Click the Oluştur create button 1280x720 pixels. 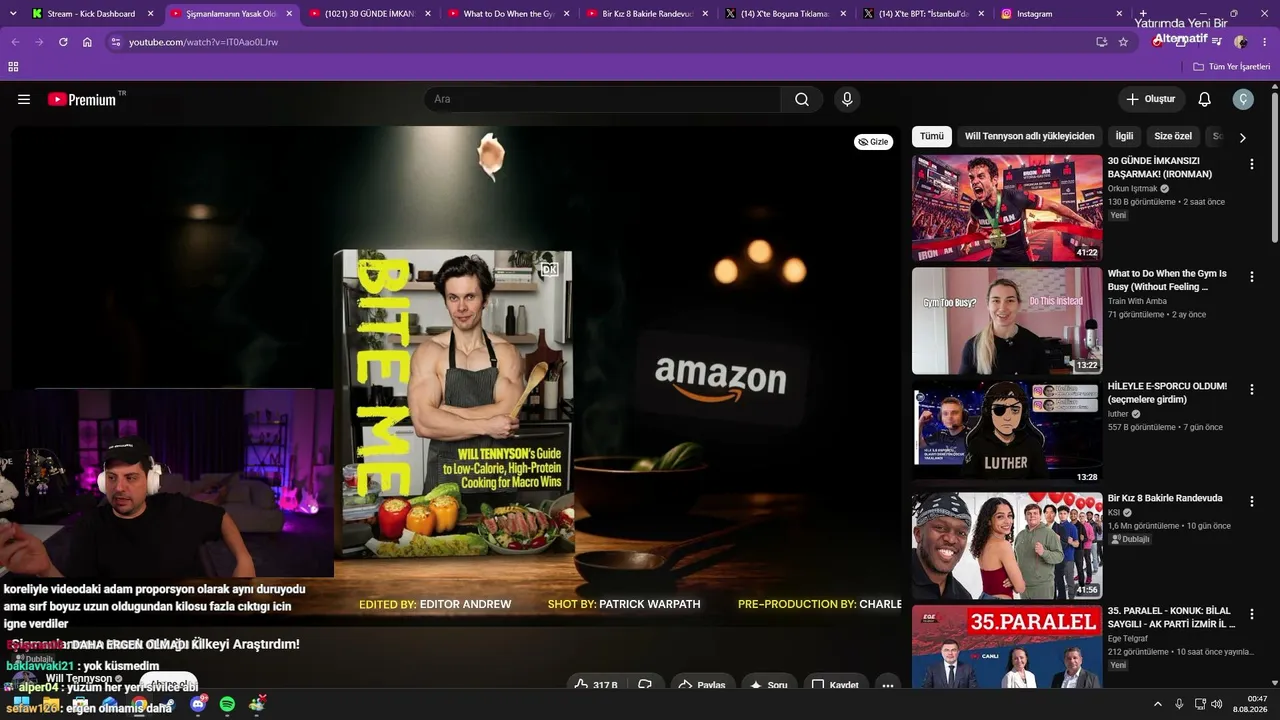click(1151, 99)
